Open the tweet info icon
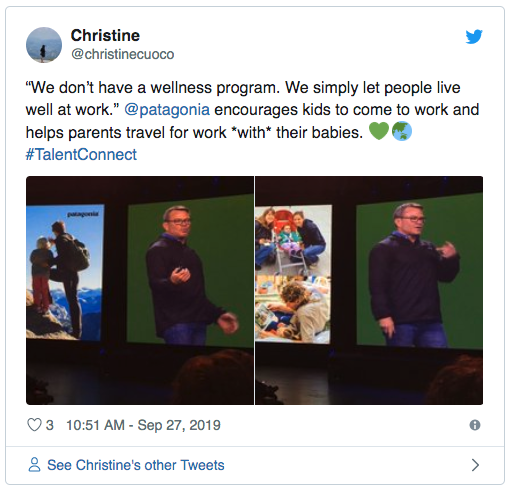The width and height of the screenshot is (512, 489). (475, 425)
